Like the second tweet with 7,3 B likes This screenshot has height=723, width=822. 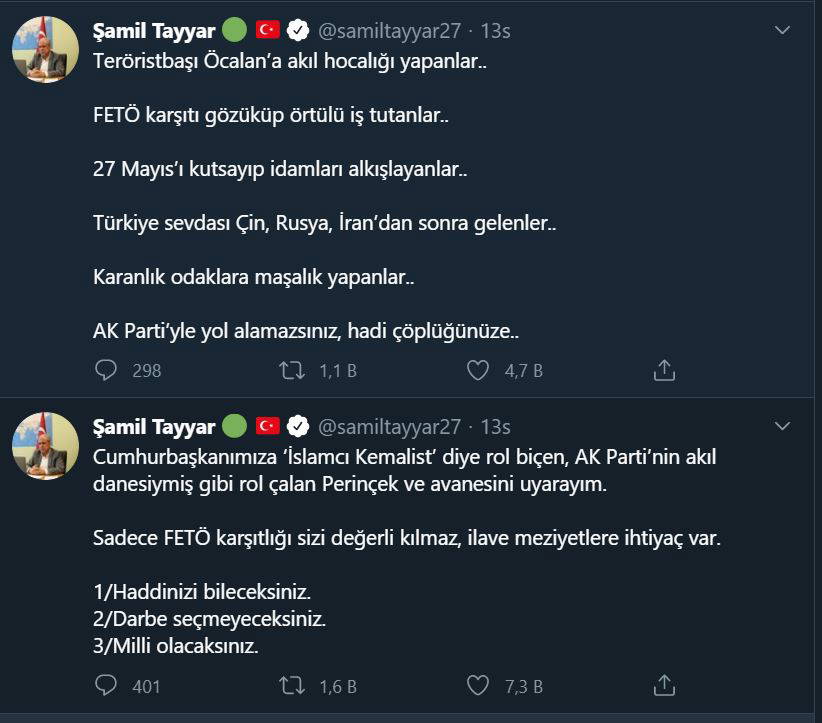pyautogui.click(x=478, y=686)
